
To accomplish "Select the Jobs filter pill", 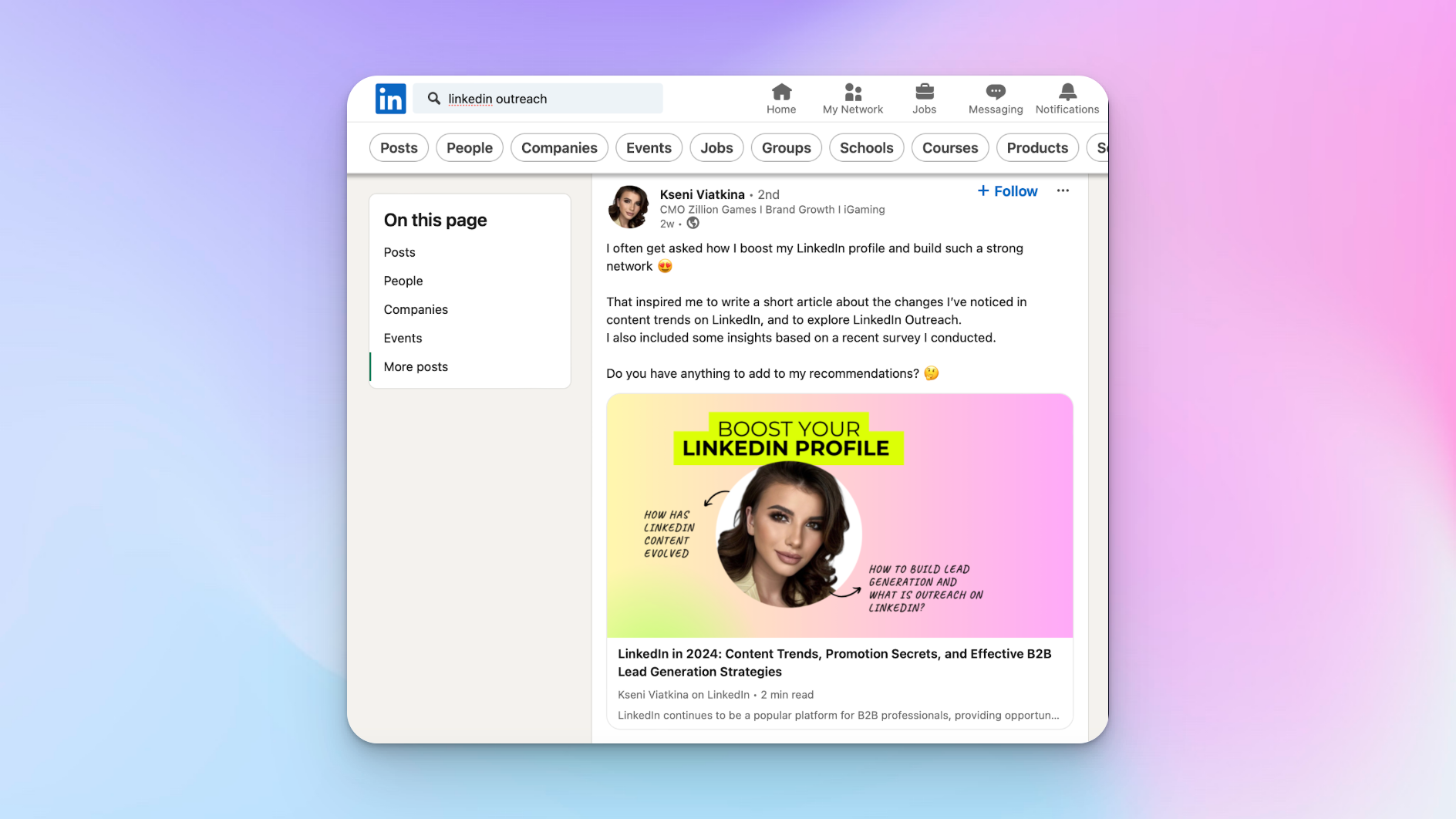I will [x=716, y=148].
